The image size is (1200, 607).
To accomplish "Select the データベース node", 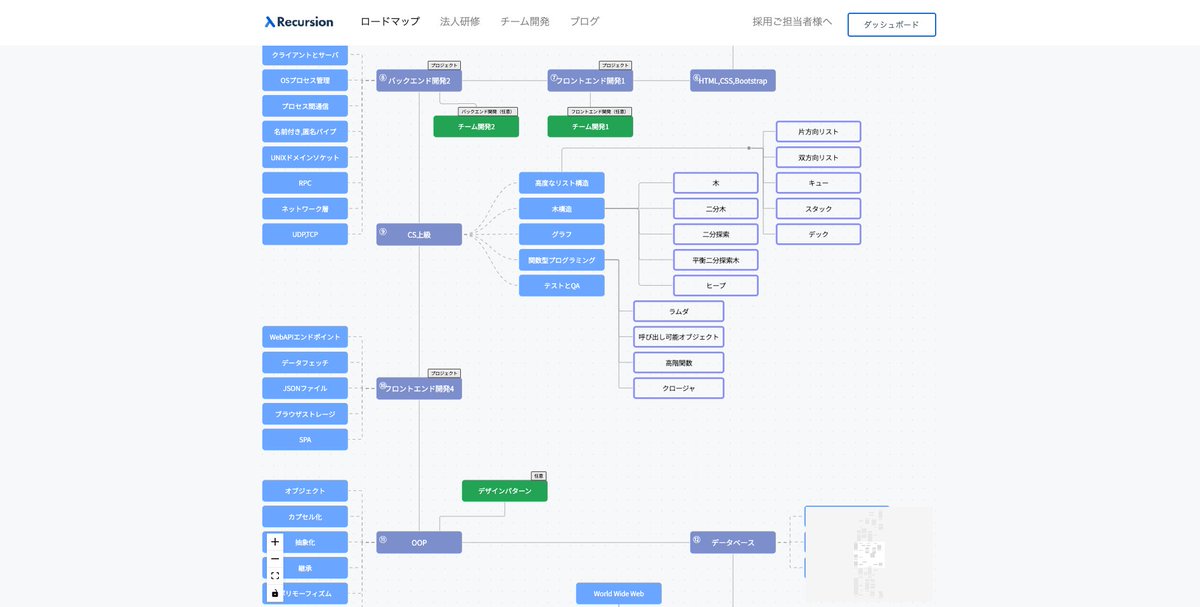I will tap(733, 543).
